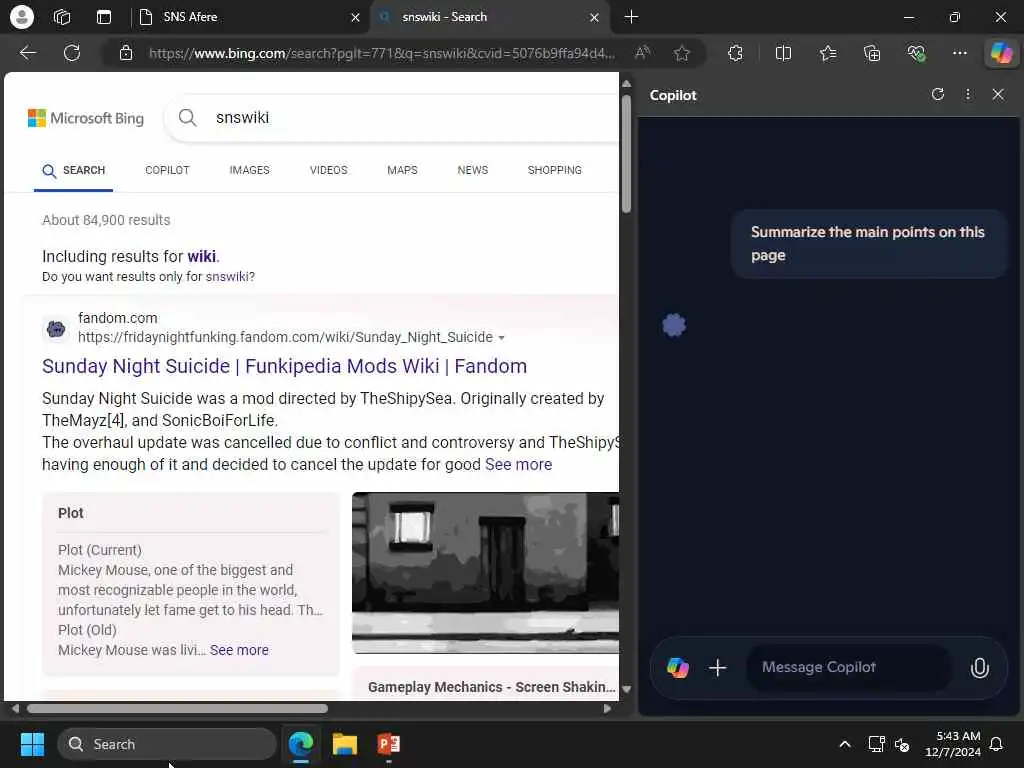
Task: Open the COPILOT search tab
Action: (167, 170)
